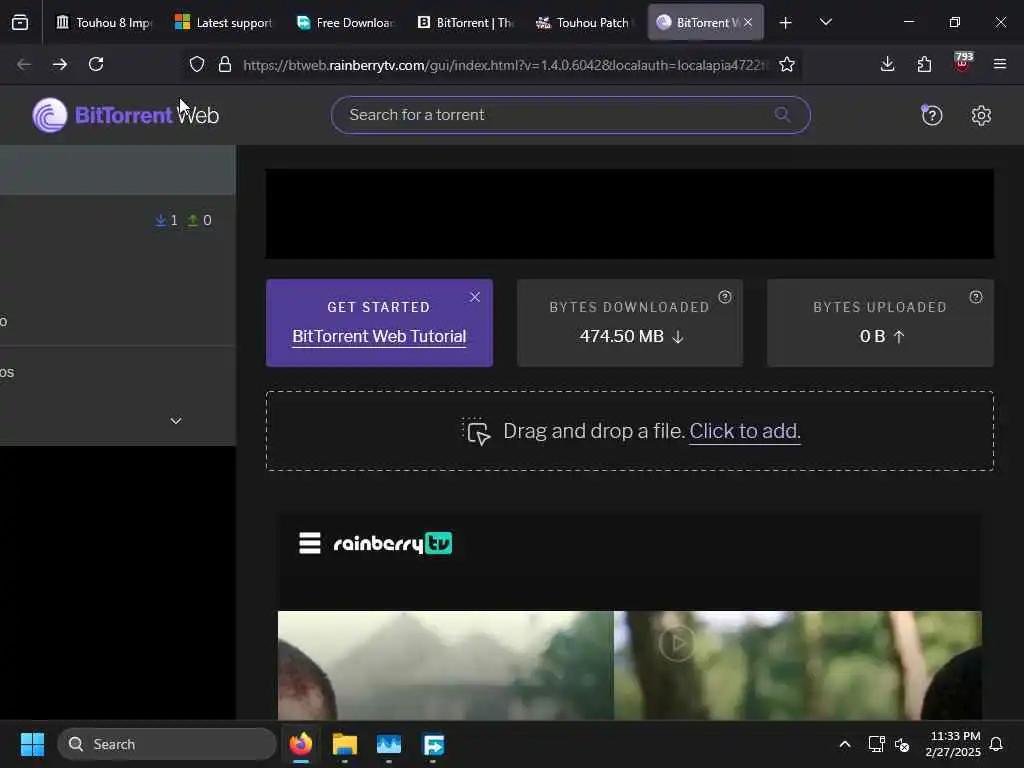The width and height of the screenshot is (1024, 768).
Task: Open the rainberry tv hamburger menu
Action: (x=310, y=543)
